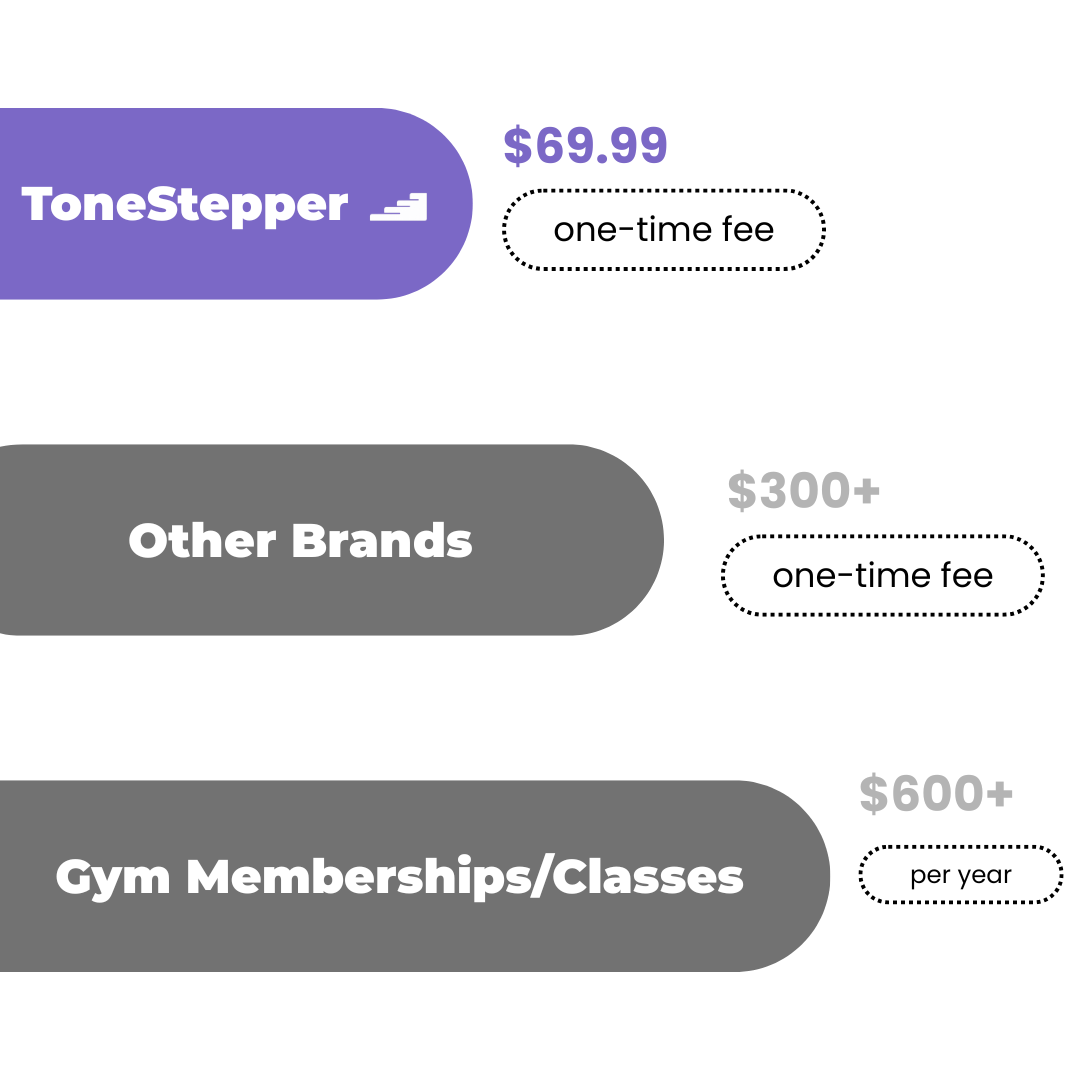Click the plus sign after $300

[x=866, y=491]
